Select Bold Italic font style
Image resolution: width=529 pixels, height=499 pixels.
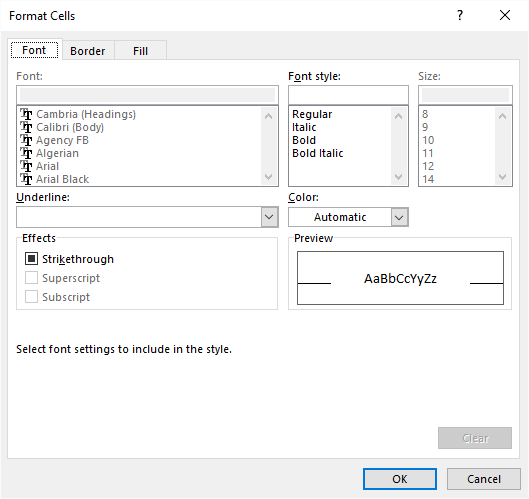pyautogui.click(x=317, y=153)
